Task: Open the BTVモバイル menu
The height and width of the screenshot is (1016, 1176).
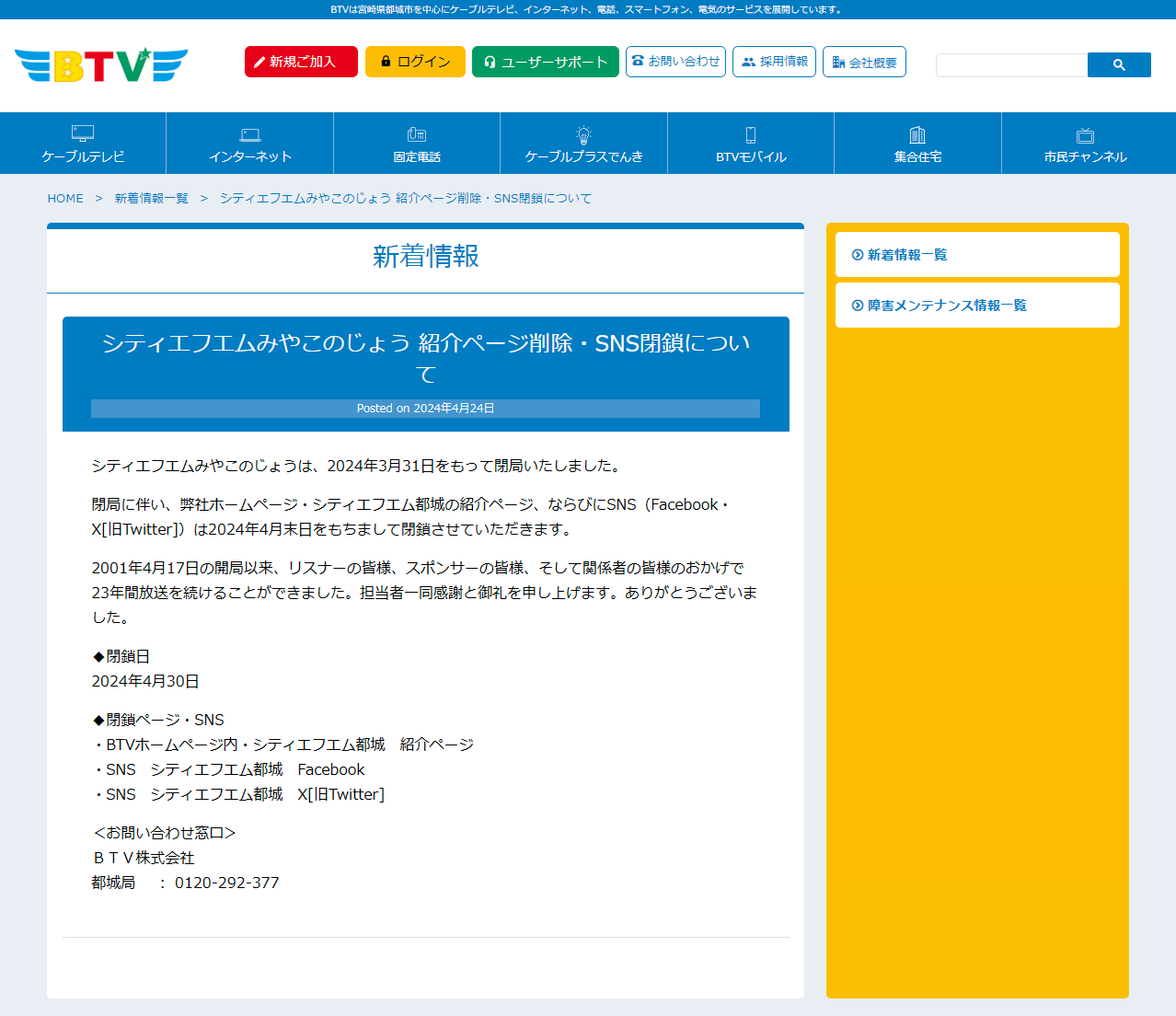Action: [x=751, y=144]
